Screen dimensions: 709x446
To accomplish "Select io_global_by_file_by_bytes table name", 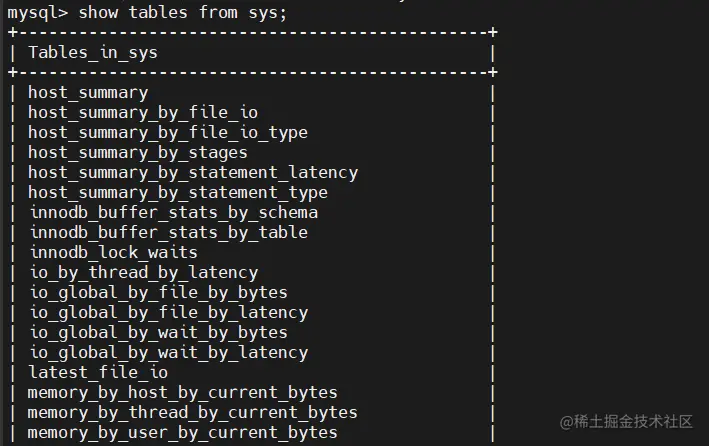I will click(x=157, y=292).
